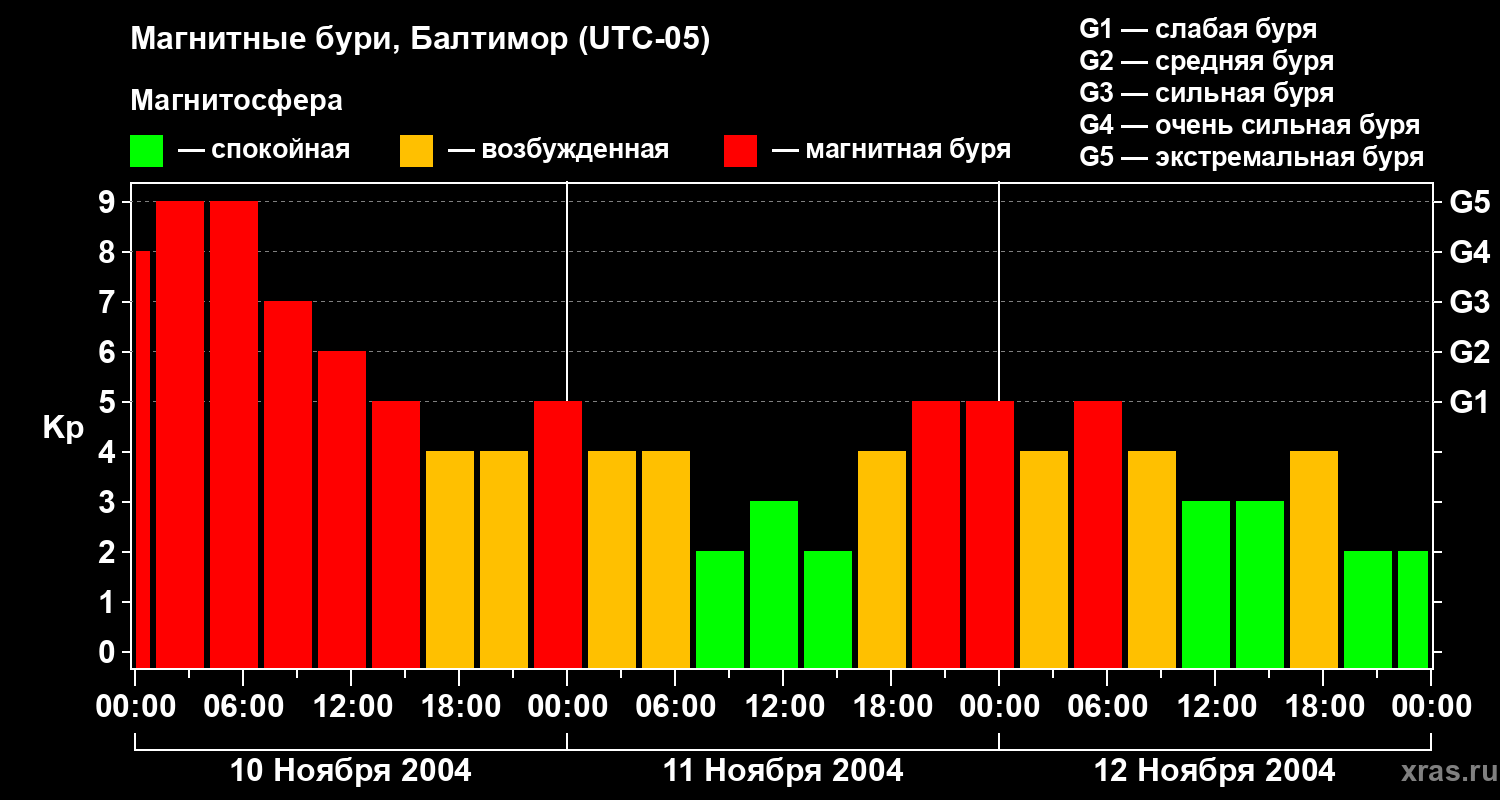Click the red bar crossing midnight into 12 Ноября

pyautogui.click(x=990, y=534)
